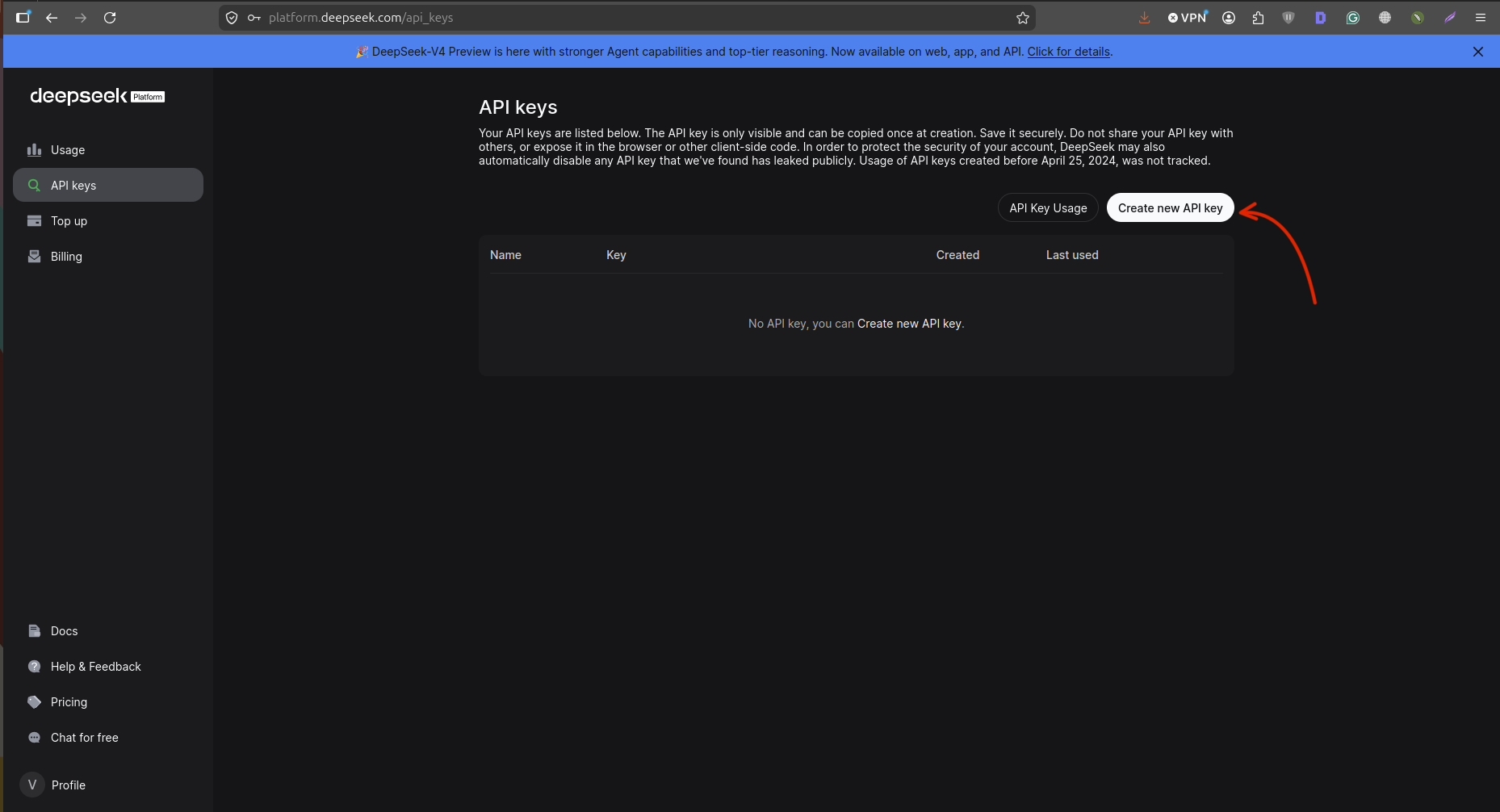Open Help & Feedback question icon
This screenshot has height=812, width=1500.
tap(34, 667)
